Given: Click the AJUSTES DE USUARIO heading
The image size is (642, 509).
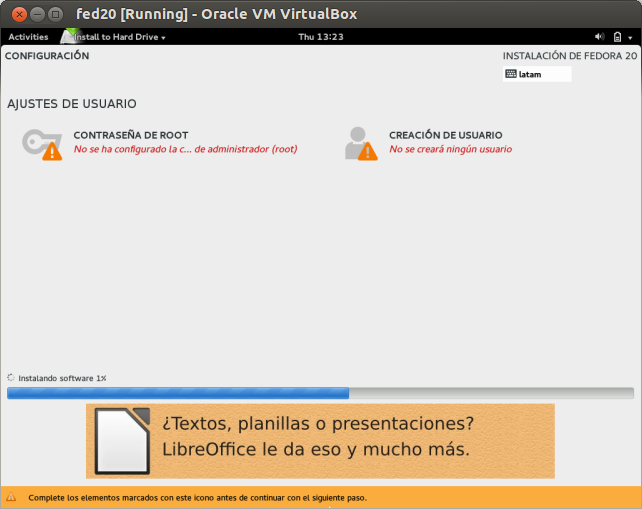Looking at the screenshot, I should pos(72,104).
